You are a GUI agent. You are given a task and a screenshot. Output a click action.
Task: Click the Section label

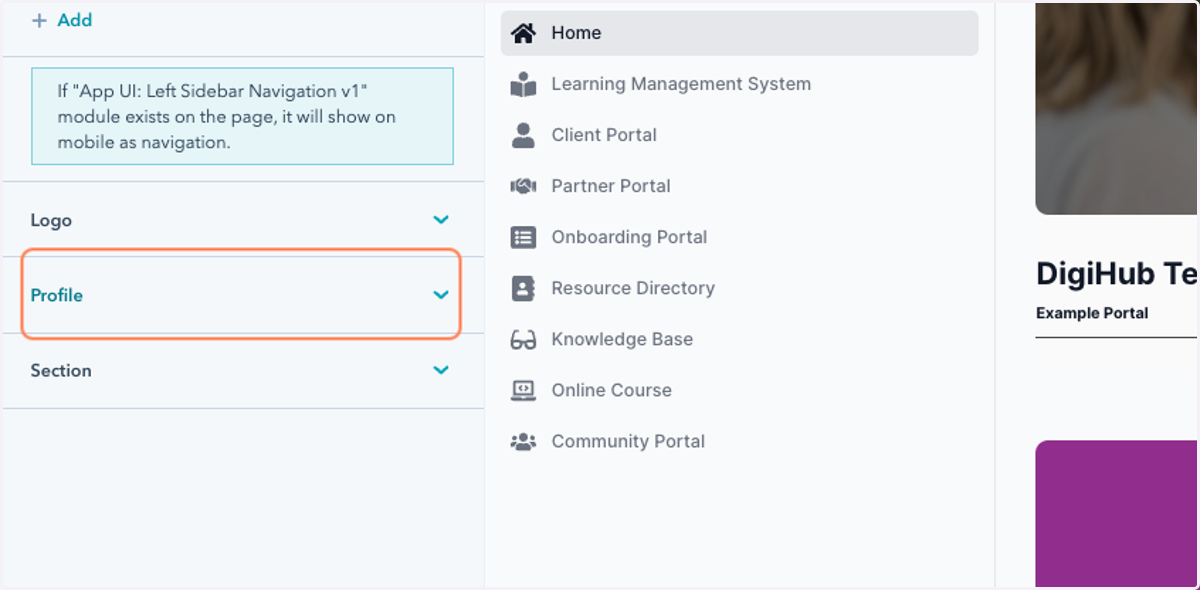click(x=61, y=370)
